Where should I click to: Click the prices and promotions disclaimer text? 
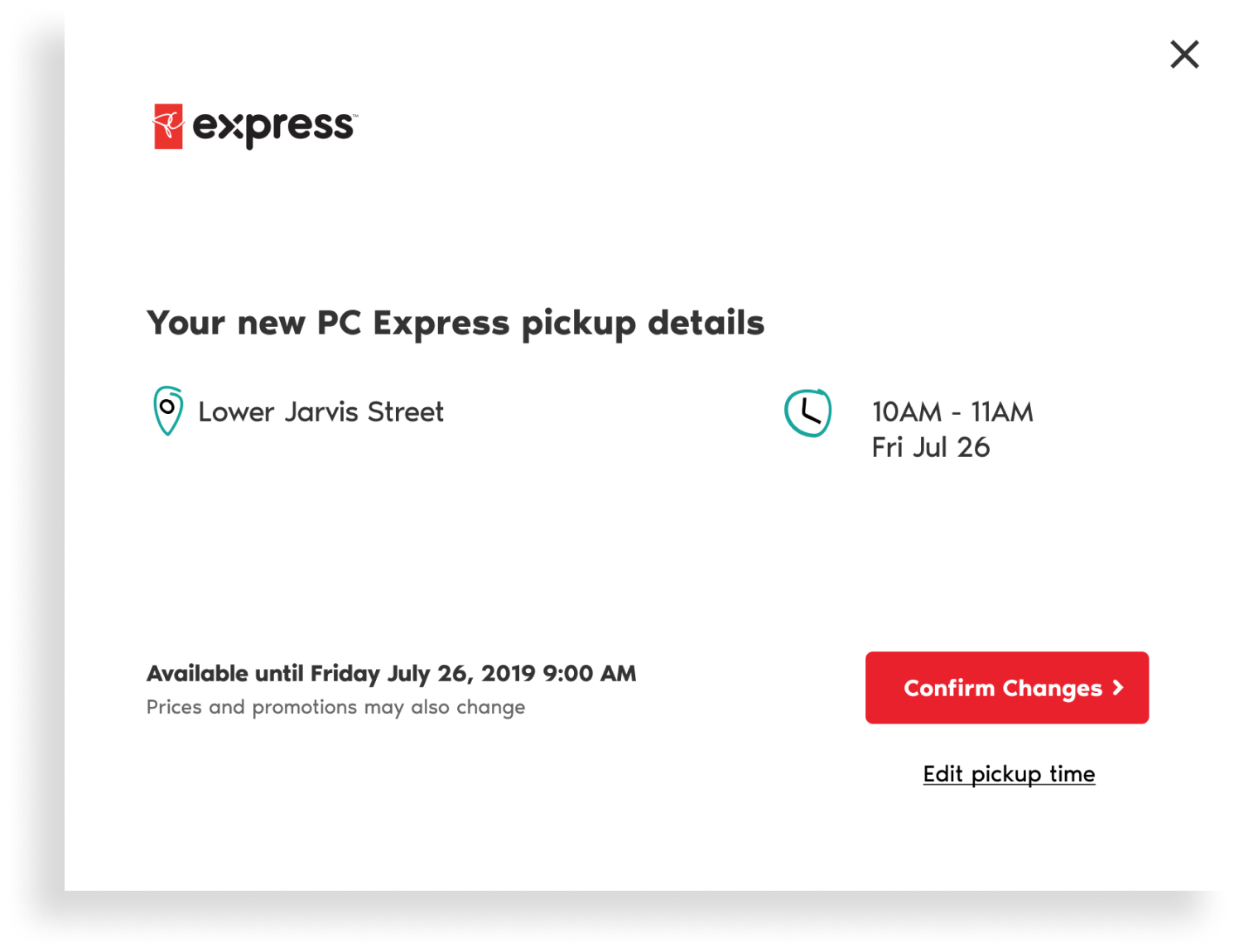click(335, 707)
